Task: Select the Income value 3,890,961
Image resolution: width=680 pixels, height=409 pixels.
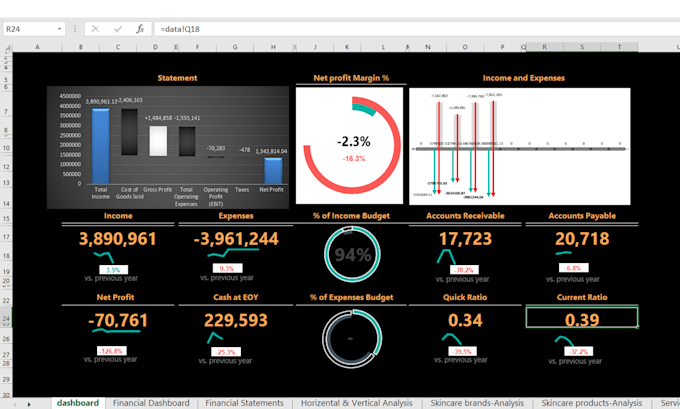Action: pyautogui.click(x=118, y=239)
